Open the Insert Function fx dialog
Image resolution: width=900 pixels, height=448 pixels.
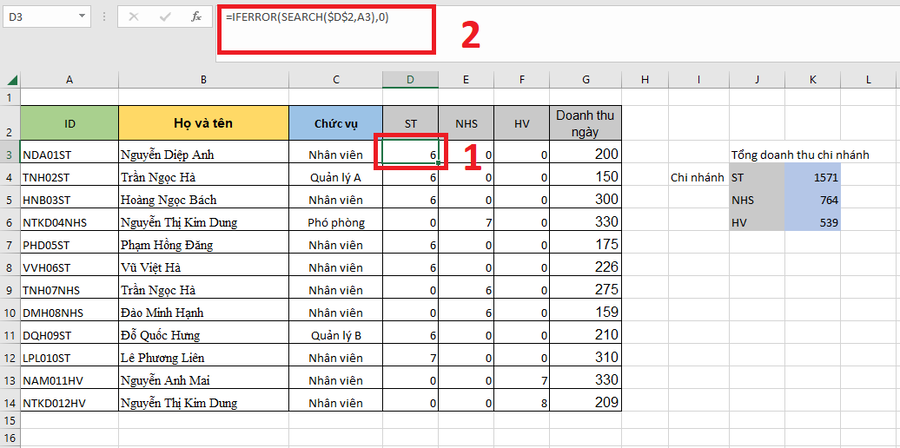(x=196, y=17)
